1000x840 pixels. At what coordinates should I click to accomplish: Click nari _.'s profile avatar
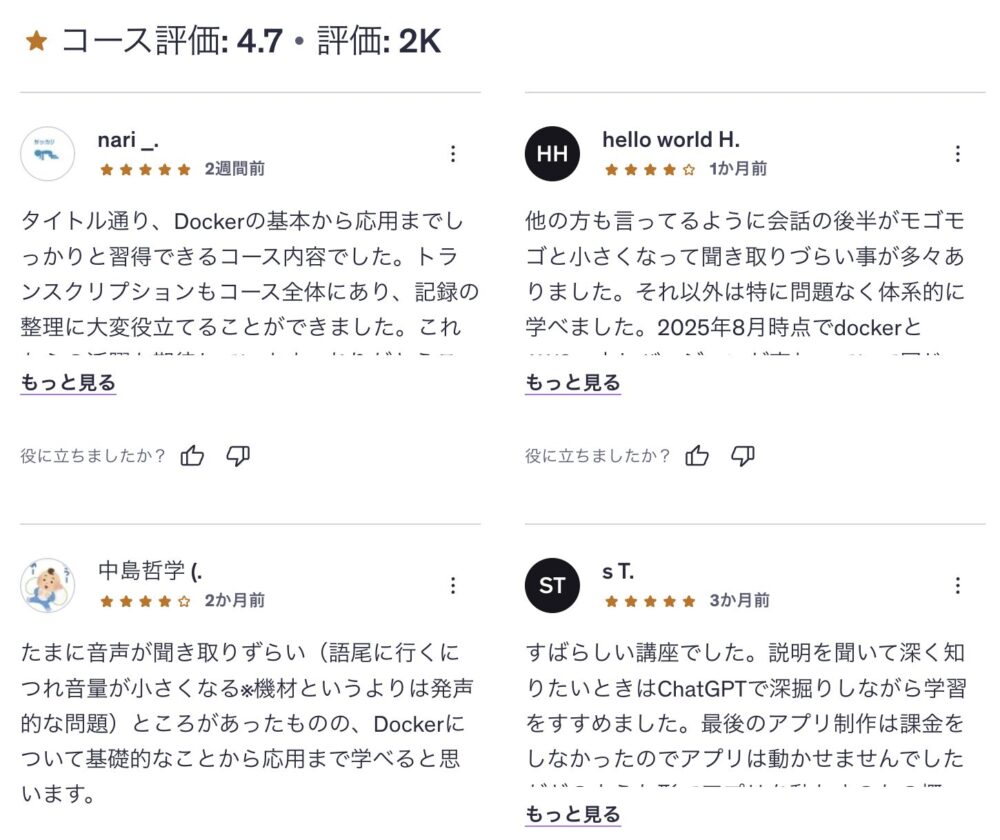click(x=47, y=154)
